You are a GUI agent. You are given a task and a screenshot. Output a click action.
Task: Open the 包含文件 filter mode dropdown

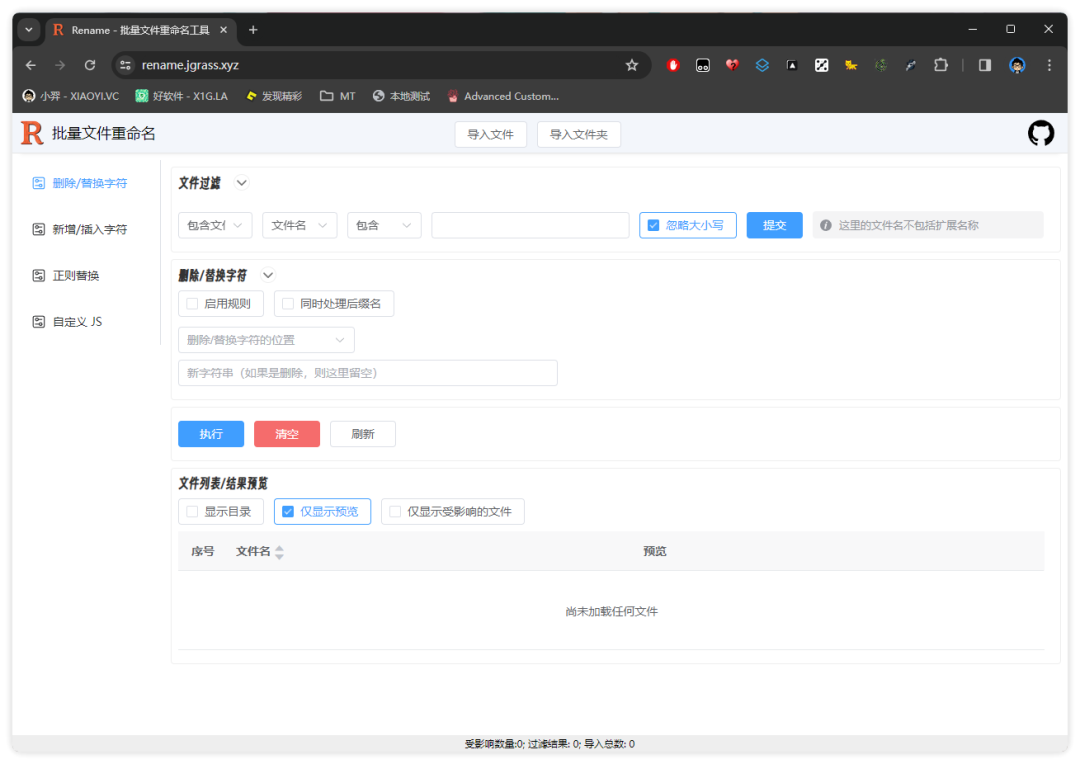coord(215,225)
